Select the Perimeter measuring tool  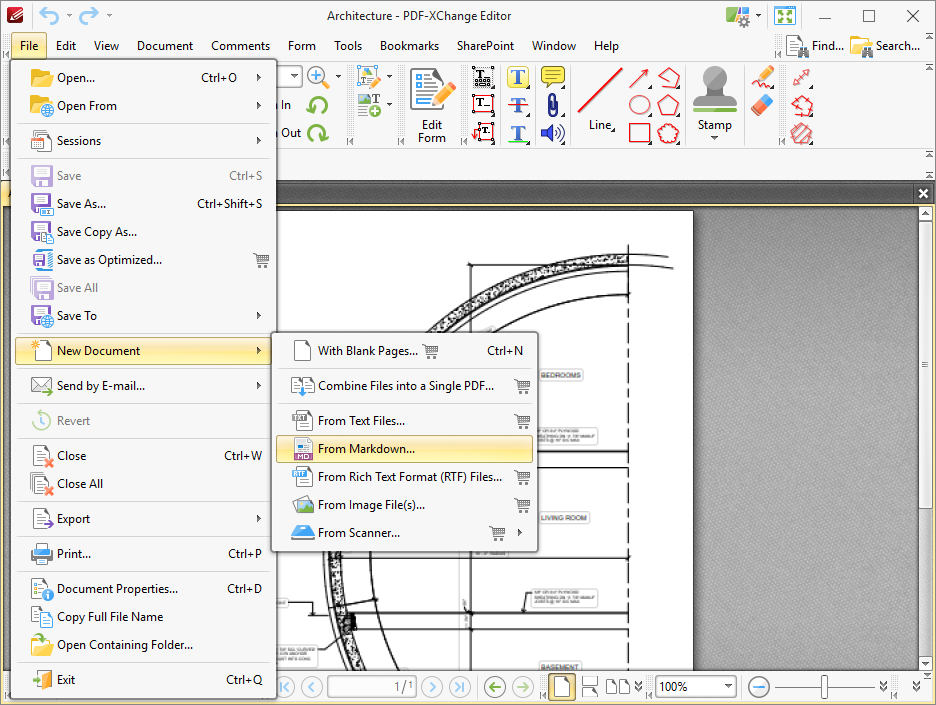(801, 106)
